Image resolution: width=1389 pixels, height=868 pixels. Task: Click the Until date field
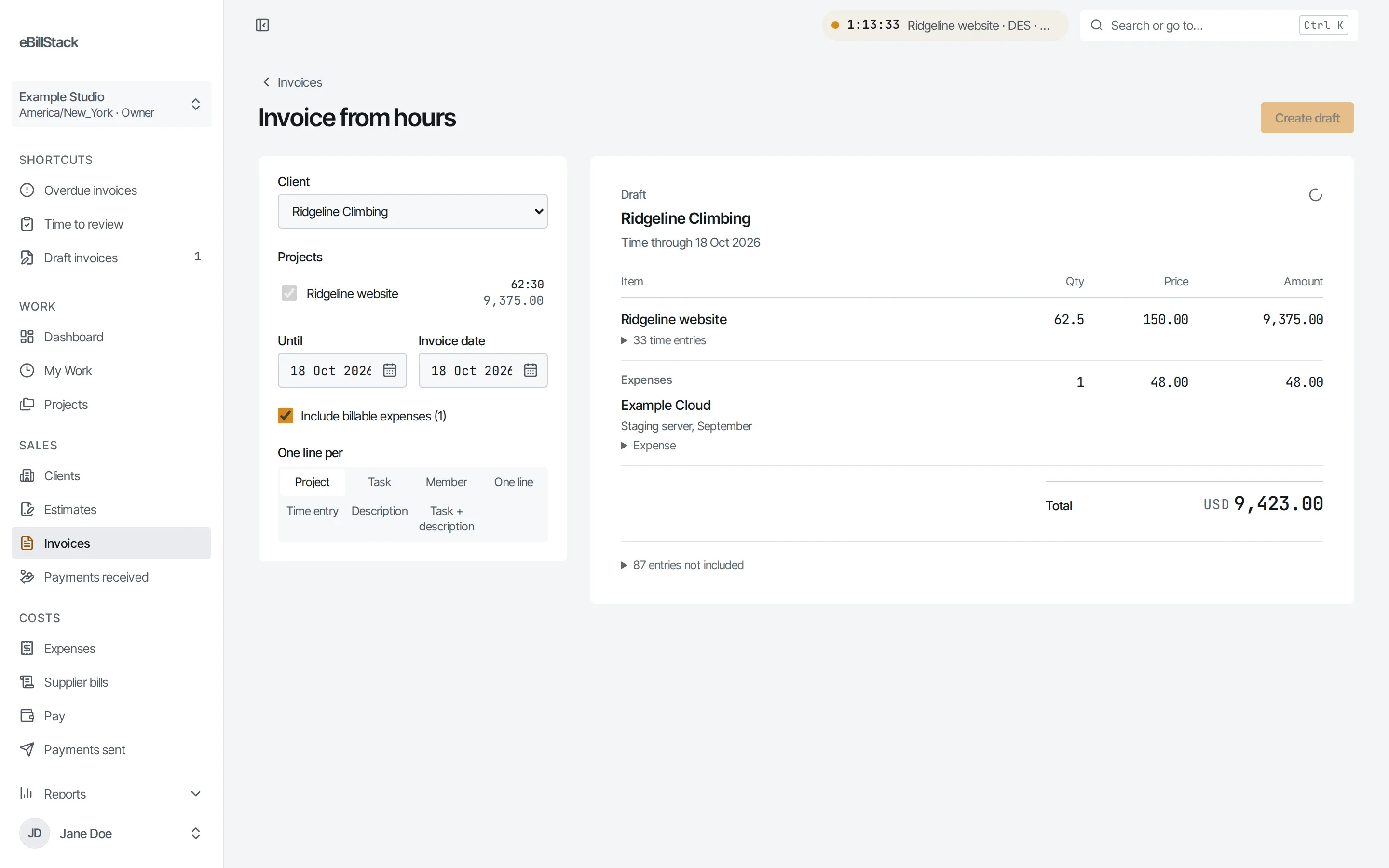tap(342, 370)
